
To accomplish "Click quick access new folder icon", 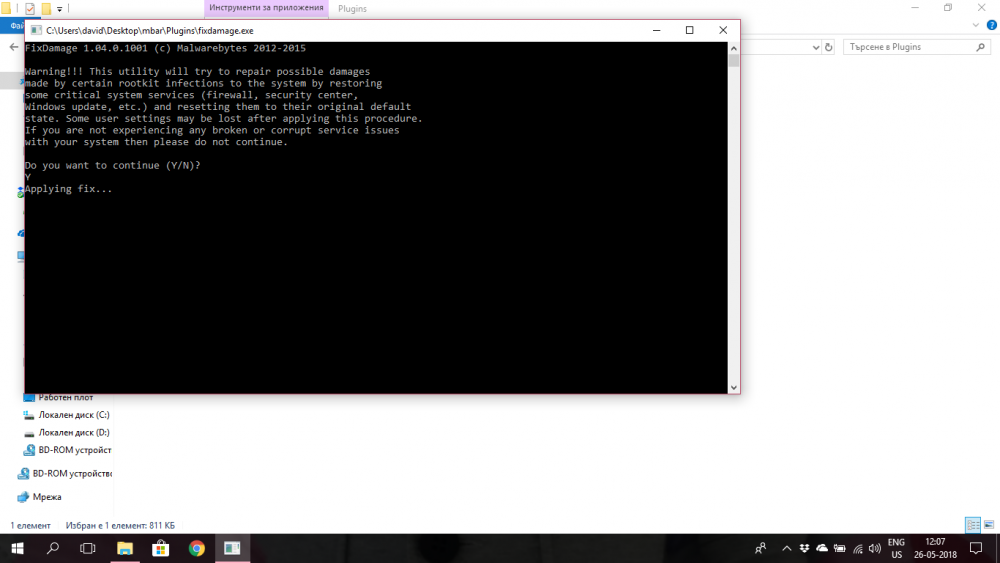I will coord(46,8).
